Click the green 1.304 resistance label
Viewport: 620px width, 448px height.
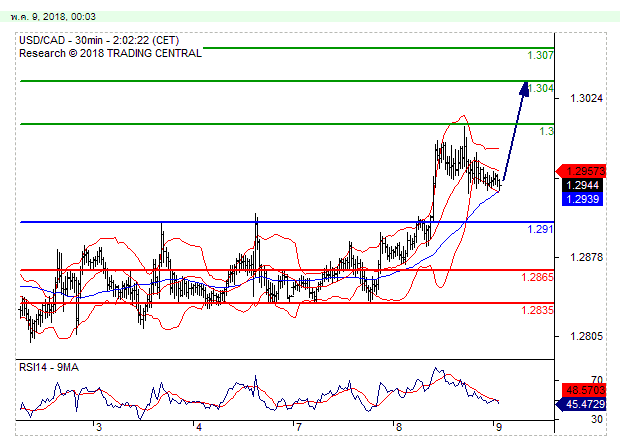541,88
